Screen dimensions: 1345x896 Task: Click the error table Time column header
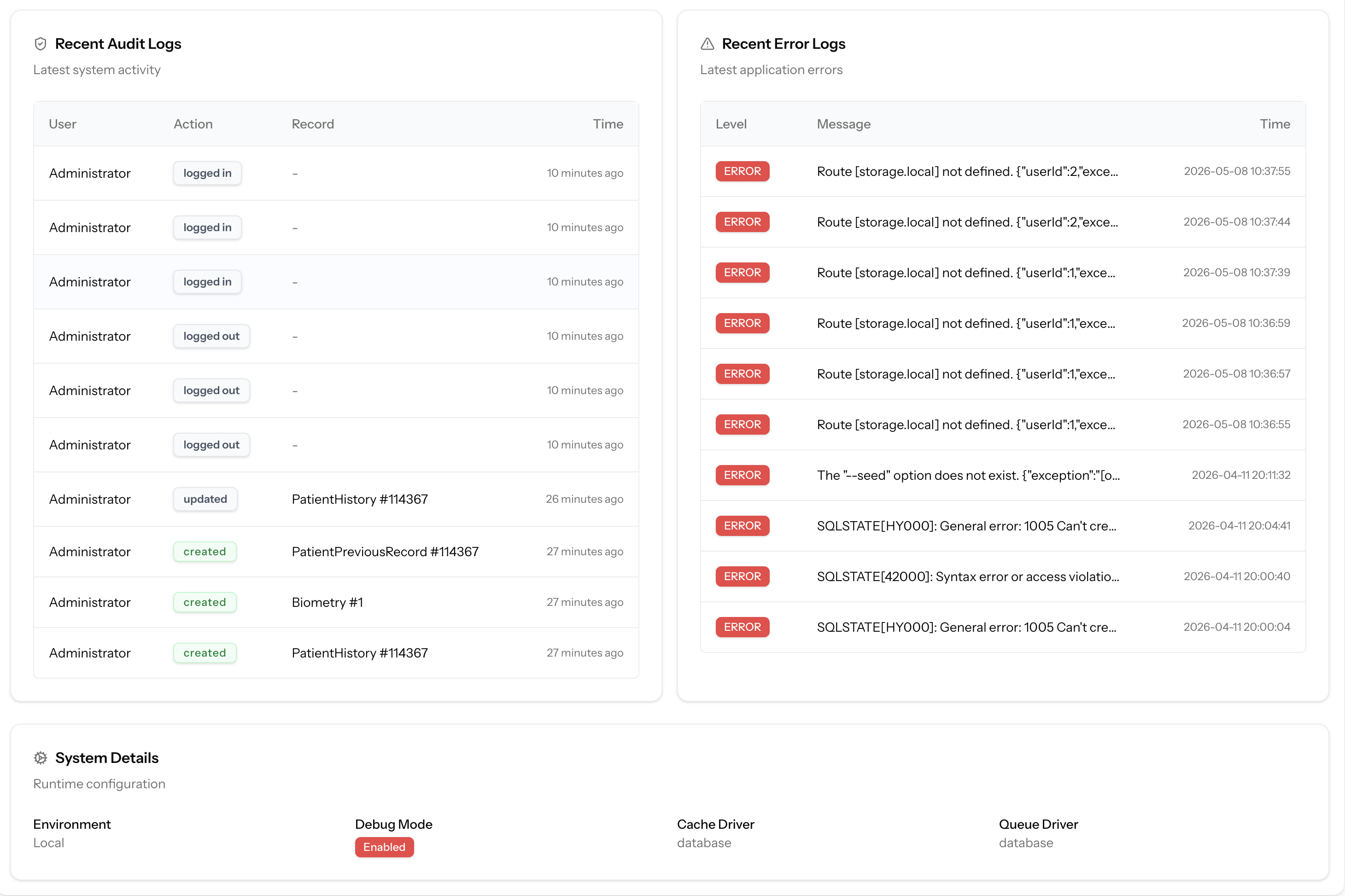[1275, 124]
